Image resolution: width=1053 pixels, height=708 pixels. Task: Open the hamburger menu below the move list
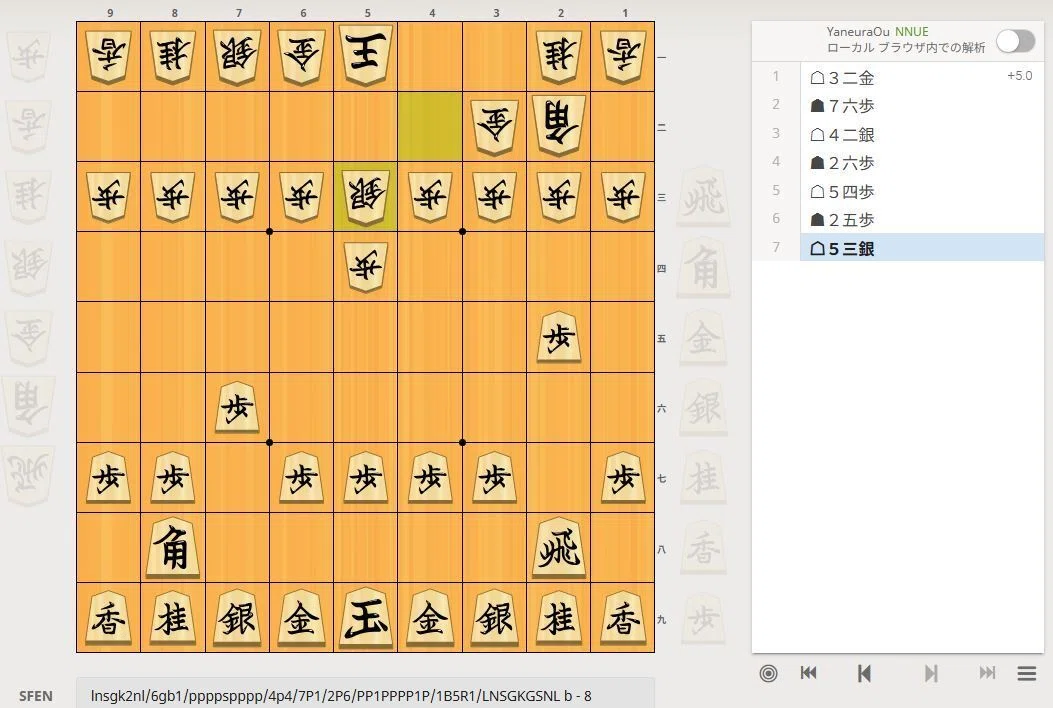(1027, 673)
